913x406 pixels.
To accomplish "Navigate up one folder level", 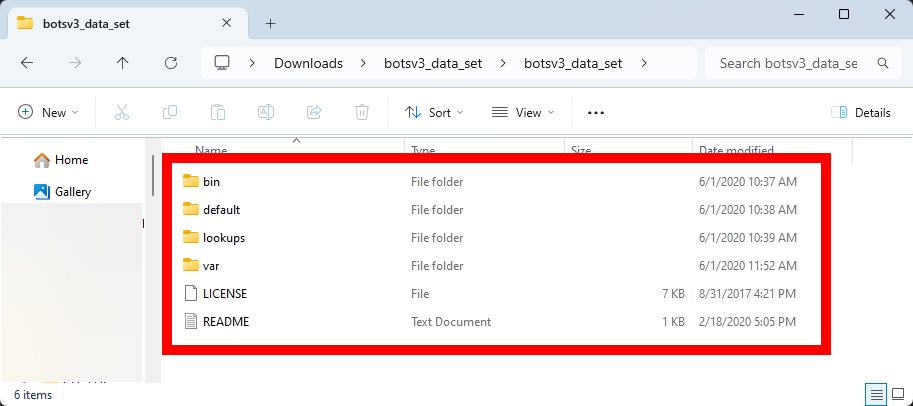I will click(x=122, y=63).
